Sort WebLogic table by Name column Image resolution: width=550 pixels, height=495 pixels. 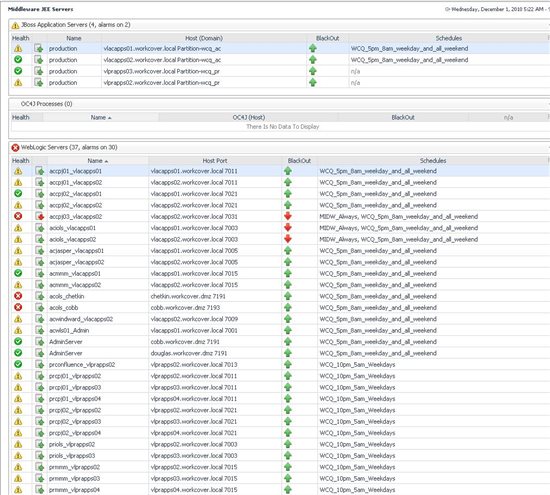[98, 161]
